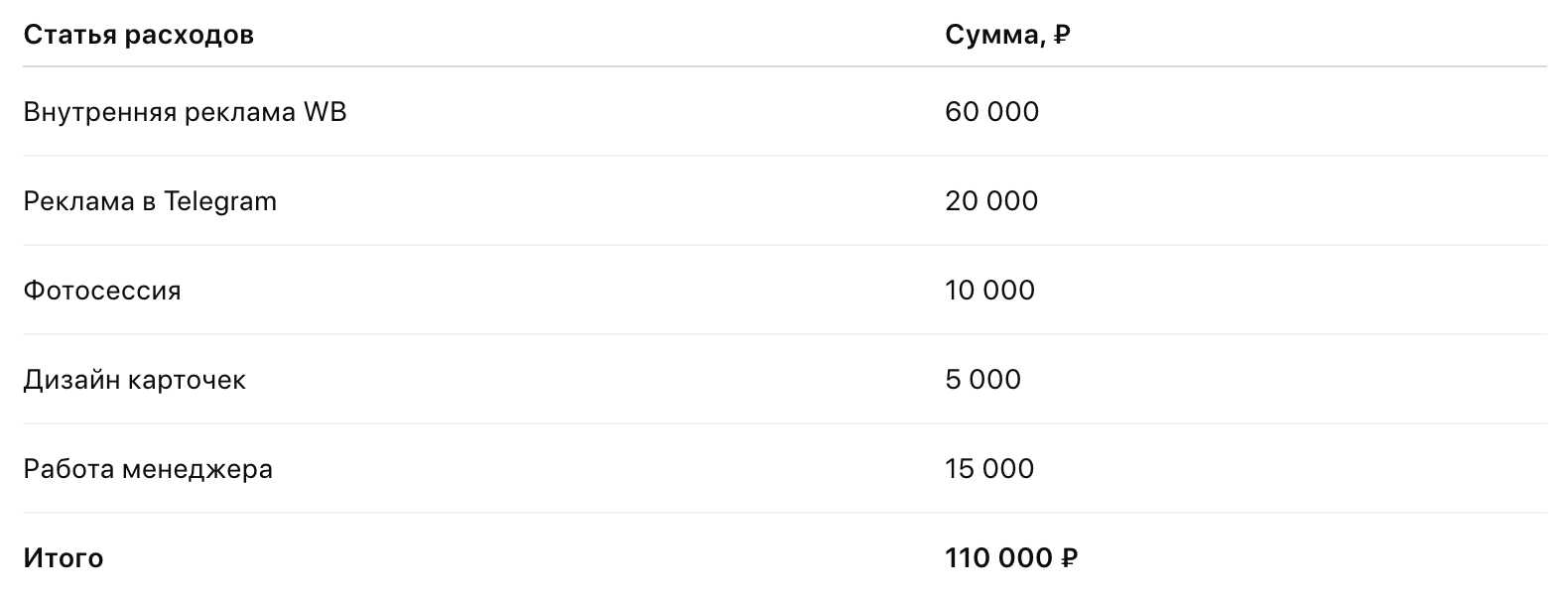1568x597 pixels.
Task: Click the 15 000 amount value
Action: click(x=989, y=469)
